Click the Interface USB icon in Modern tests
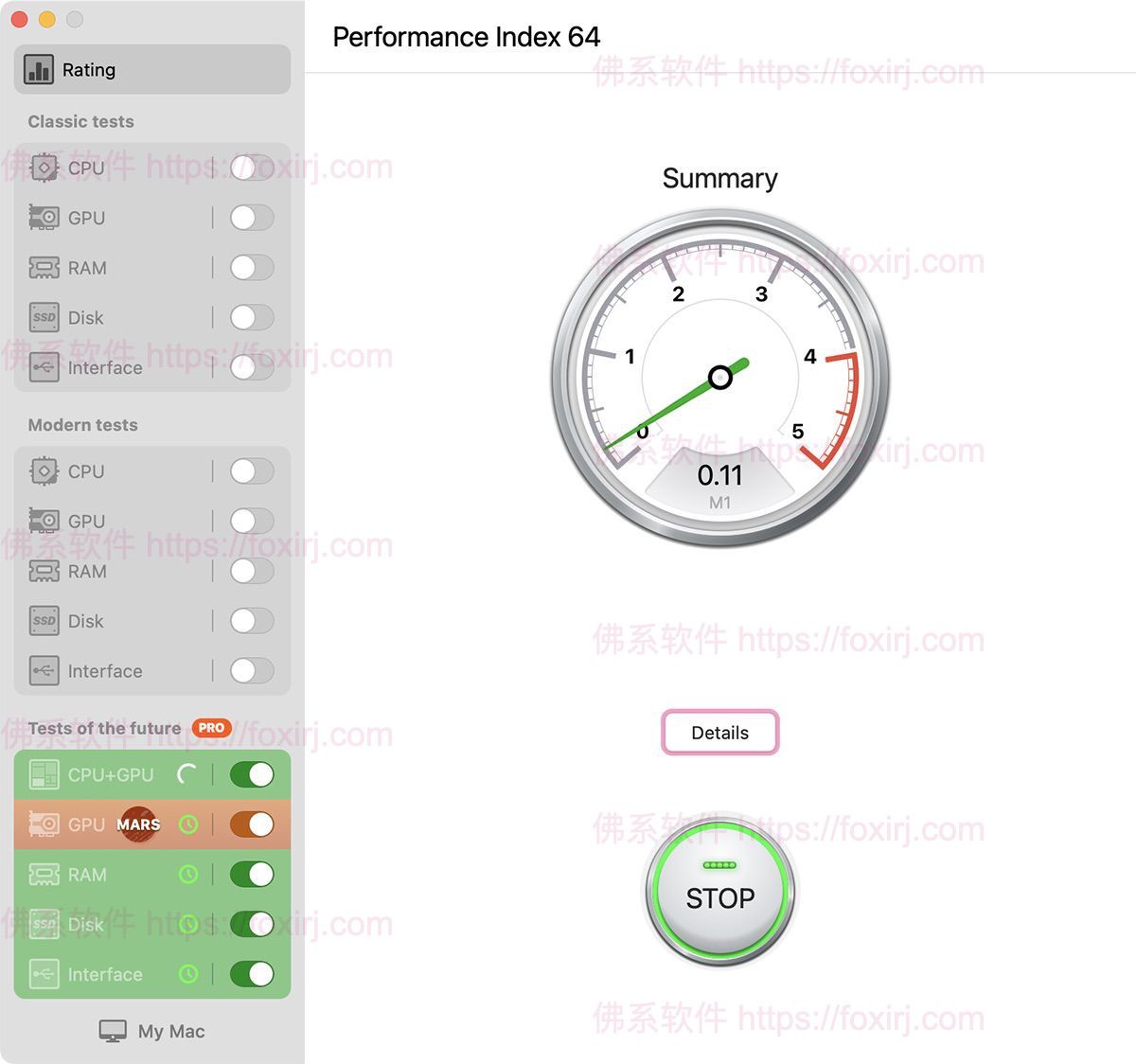Screen dimensions: 1136x1064 click(x=44, y=670)
